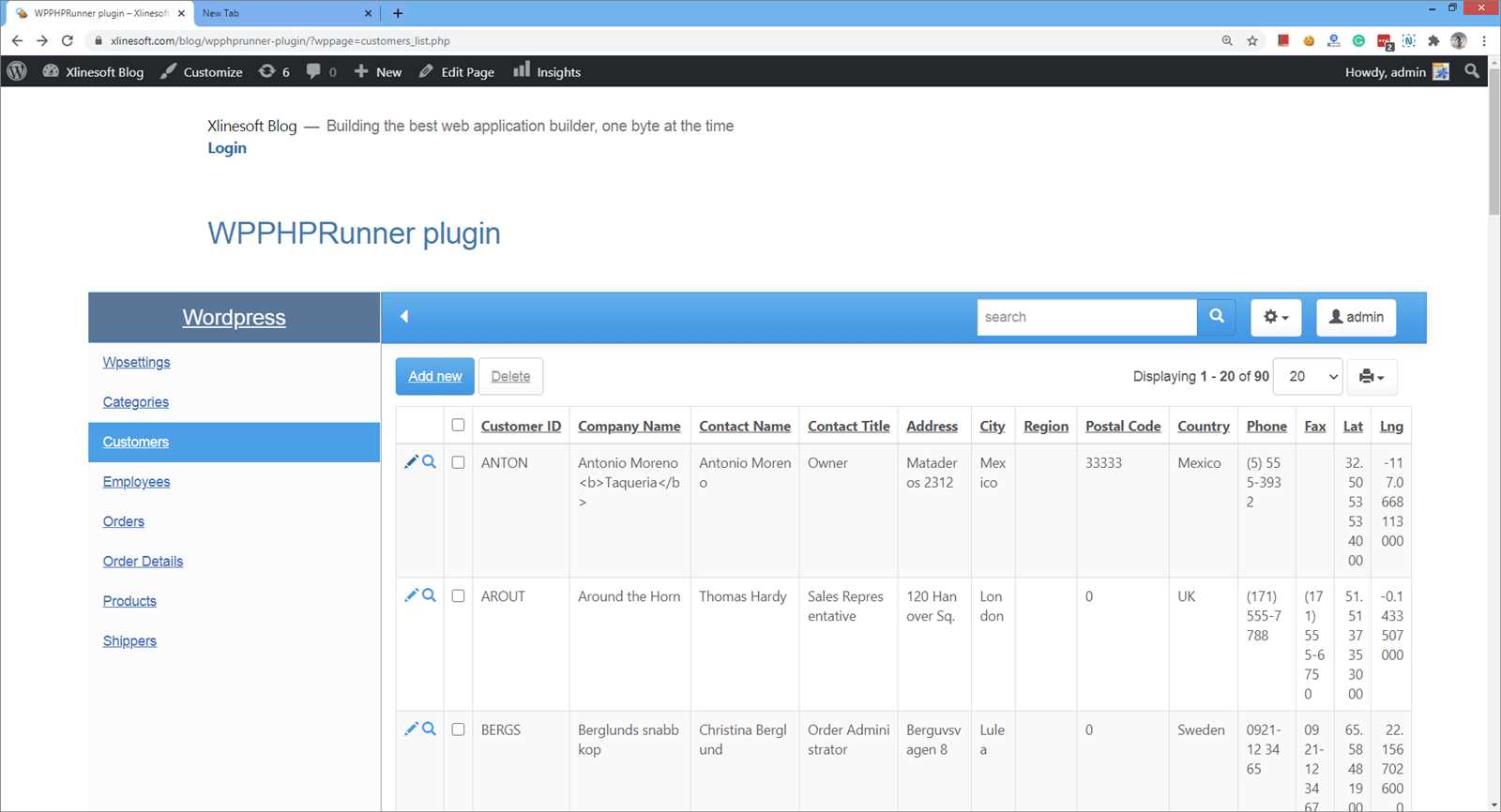
Task: Click edit pencil for AROUT row
Action: point(411,595)
